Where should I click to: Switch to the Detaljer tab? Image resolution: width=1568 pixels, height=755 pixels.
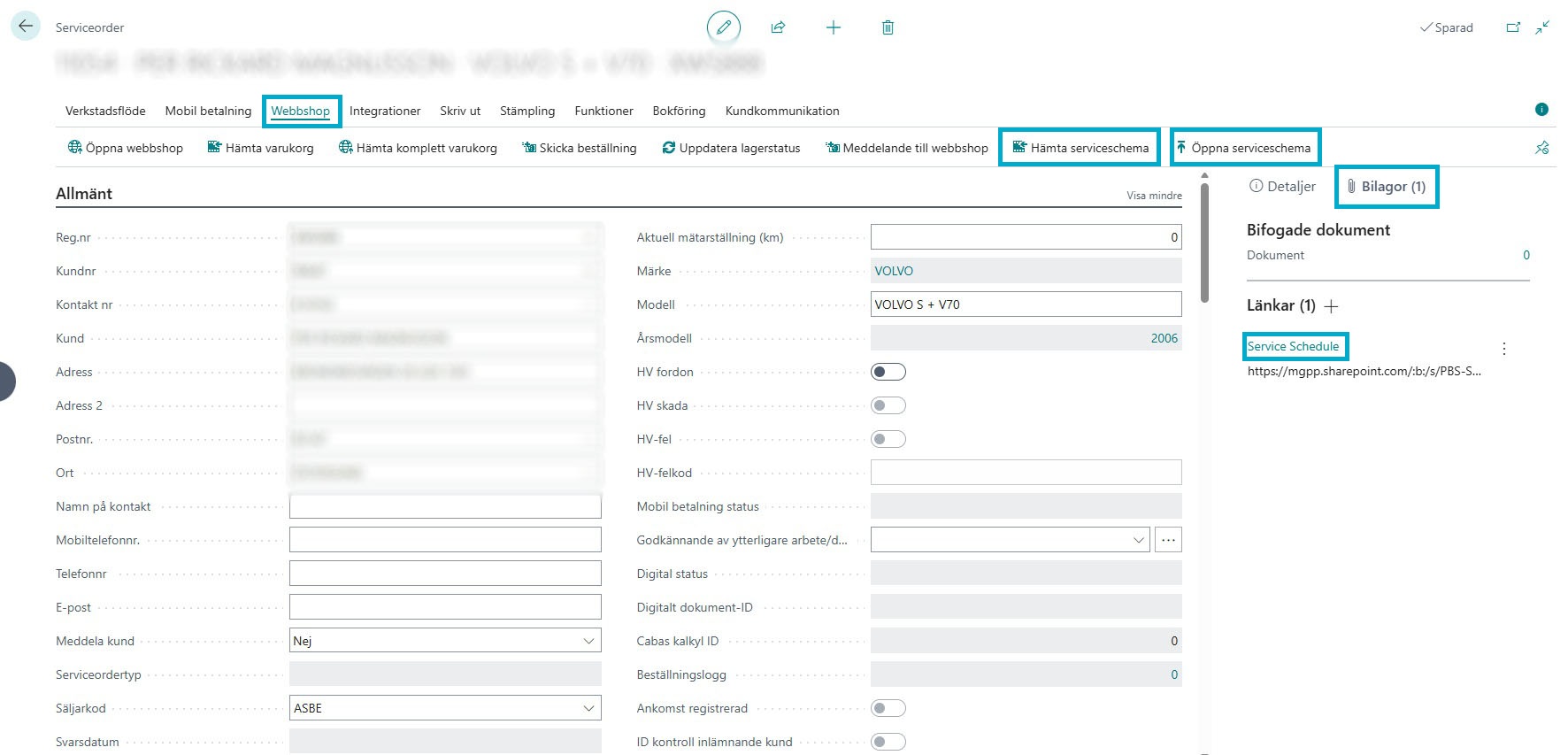tap(1282, 187)
